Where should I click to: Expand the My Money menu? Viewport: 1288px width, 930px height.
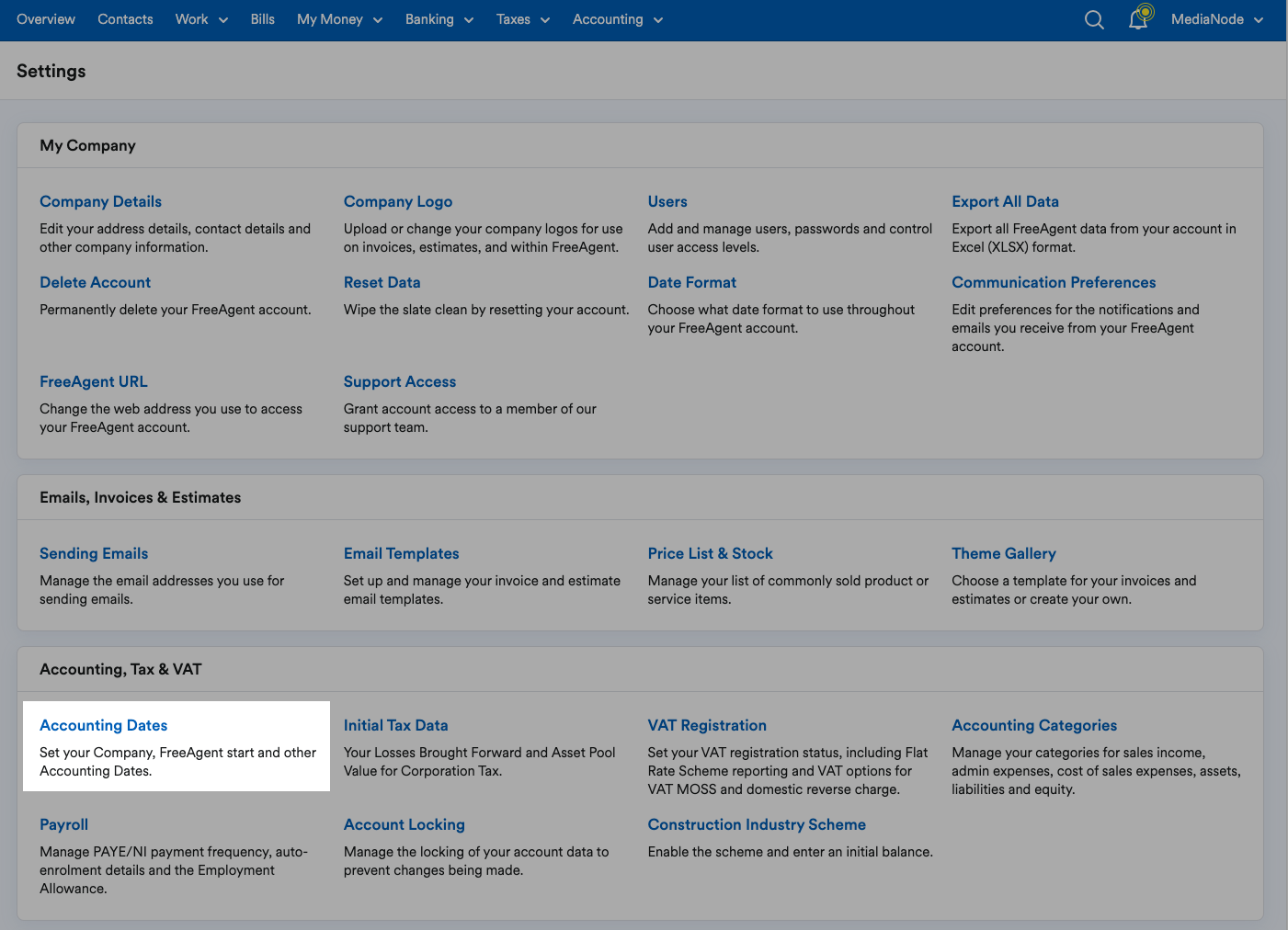[x=339, y=19]
